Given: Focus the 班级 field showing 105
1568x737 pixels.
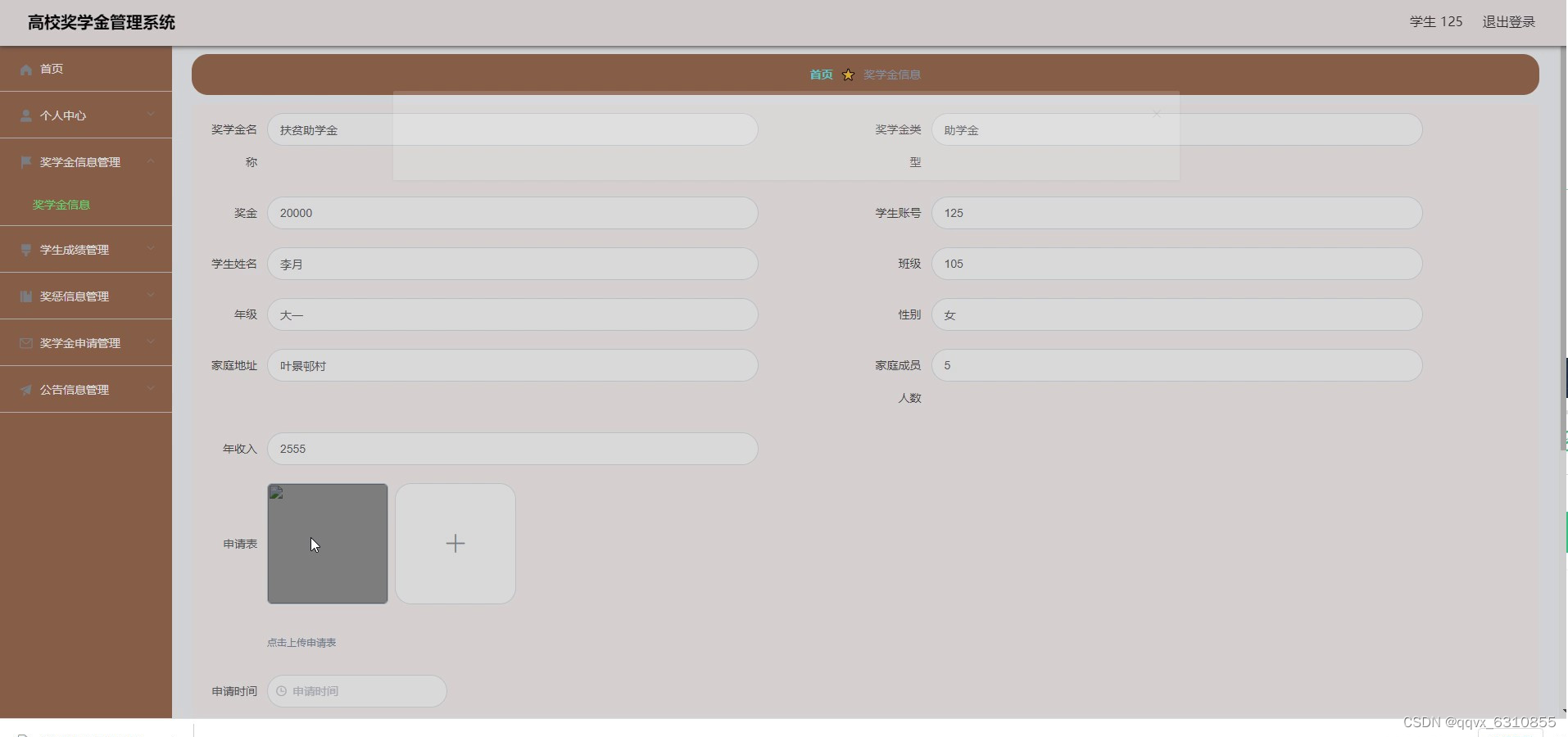Looking at the screenshot, I should [x=1176, y=264].
